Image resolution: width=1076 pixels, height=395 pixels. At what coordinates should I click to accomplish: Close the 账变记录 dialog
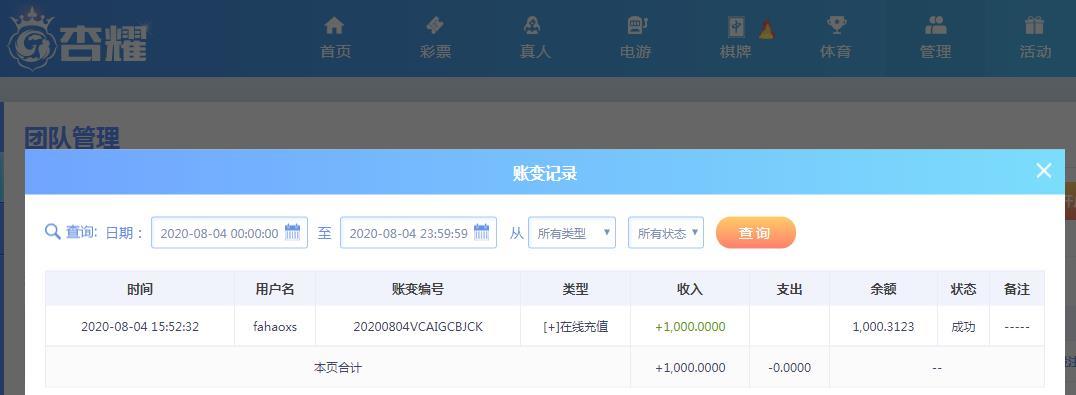tap(1044, 171)
